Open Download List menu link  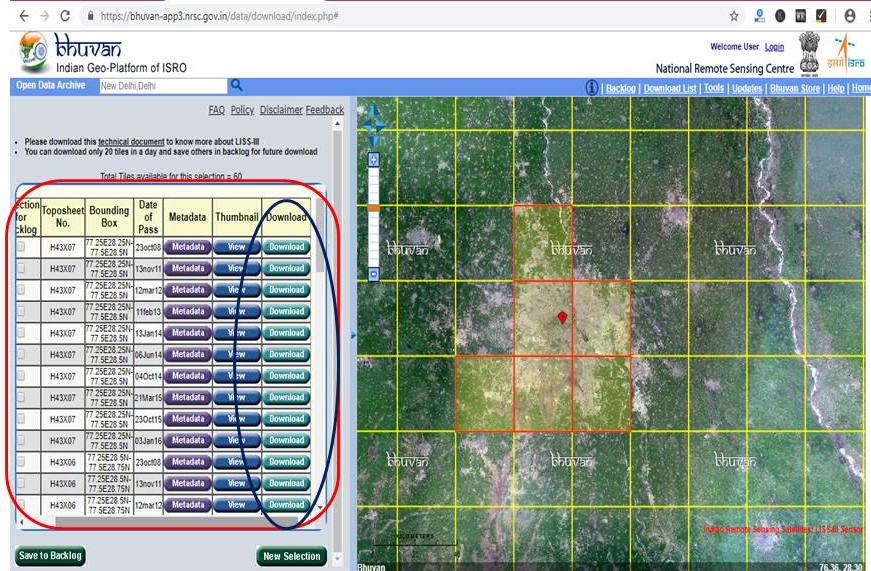[x=670, y=88]
